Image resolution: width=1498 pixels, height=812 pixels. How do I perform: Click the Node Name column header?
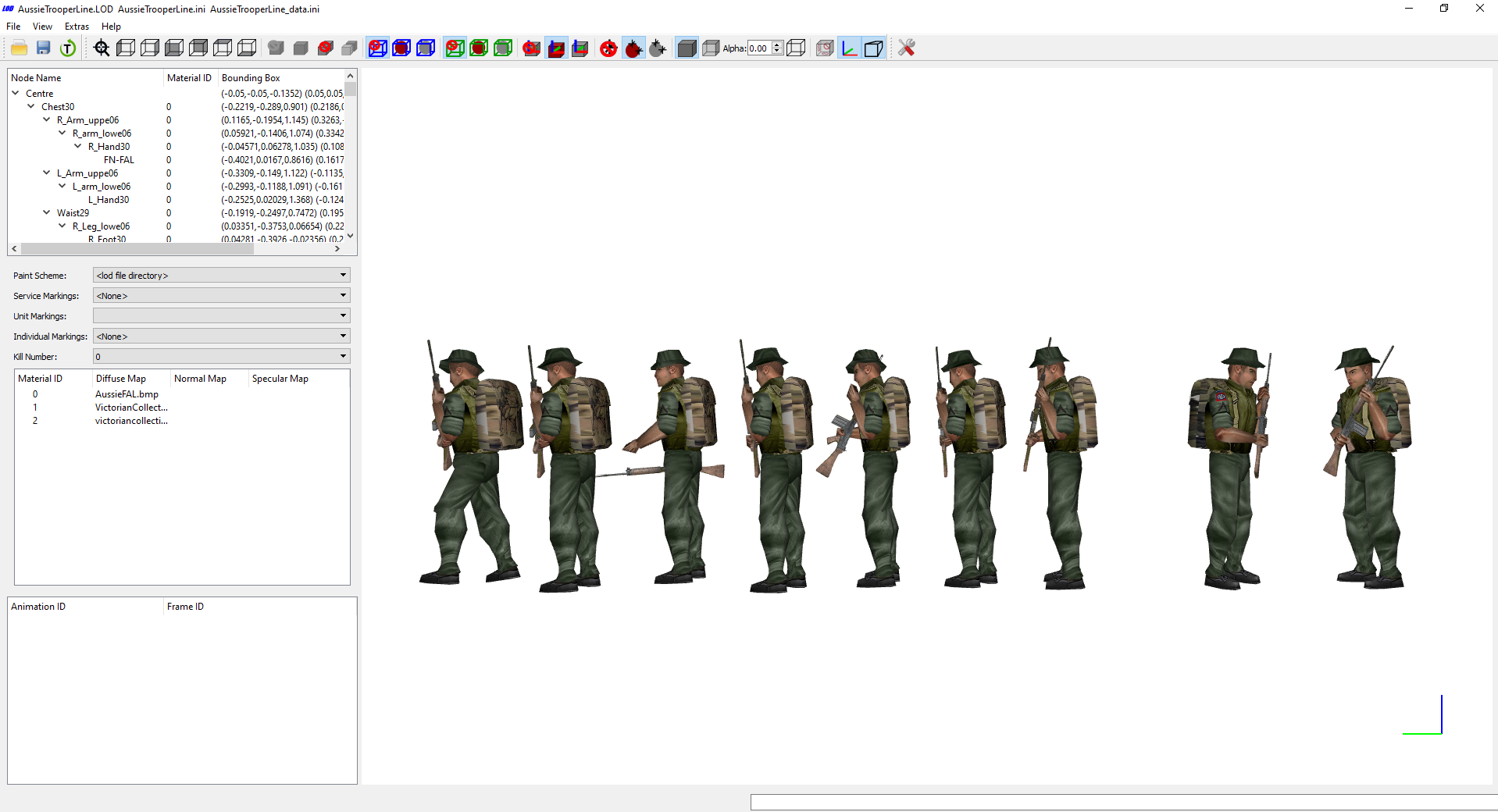click(85, 78)
